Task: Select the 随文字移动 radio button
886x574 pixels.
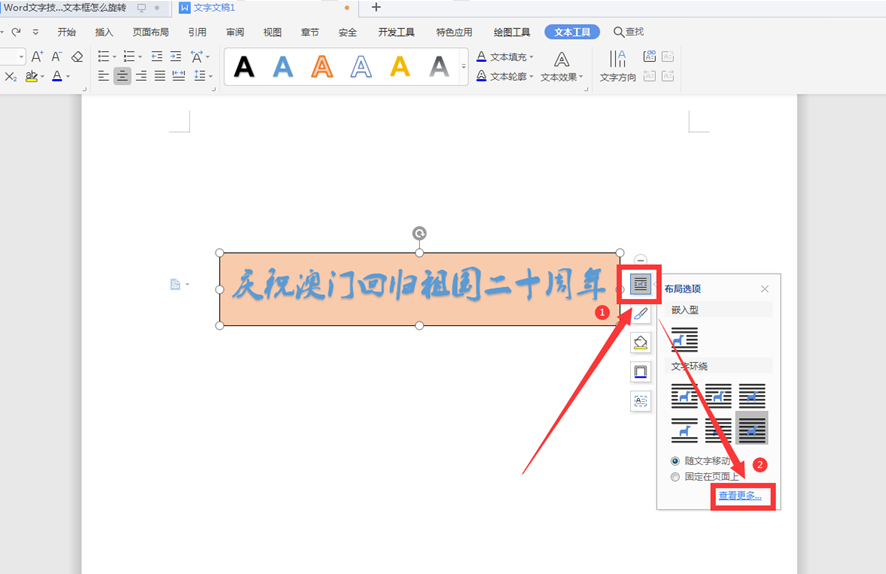Action: click(675, 461)
